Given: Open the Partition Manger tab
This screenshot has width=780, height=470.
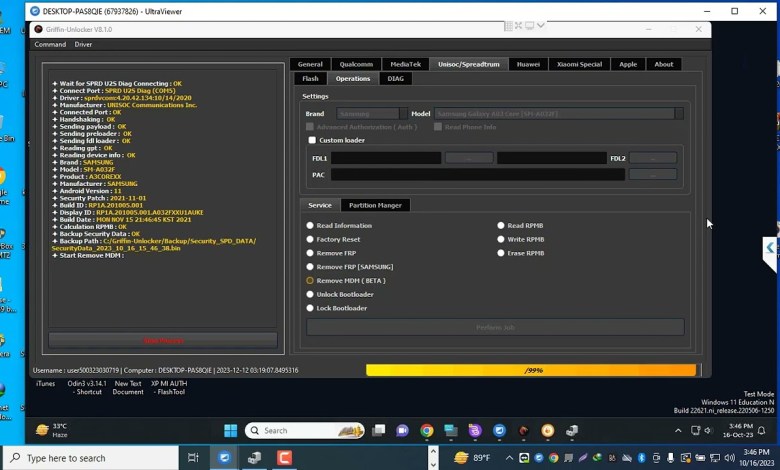Looking at the screenshot, I should pyautogui.click(x=375, y=205).
